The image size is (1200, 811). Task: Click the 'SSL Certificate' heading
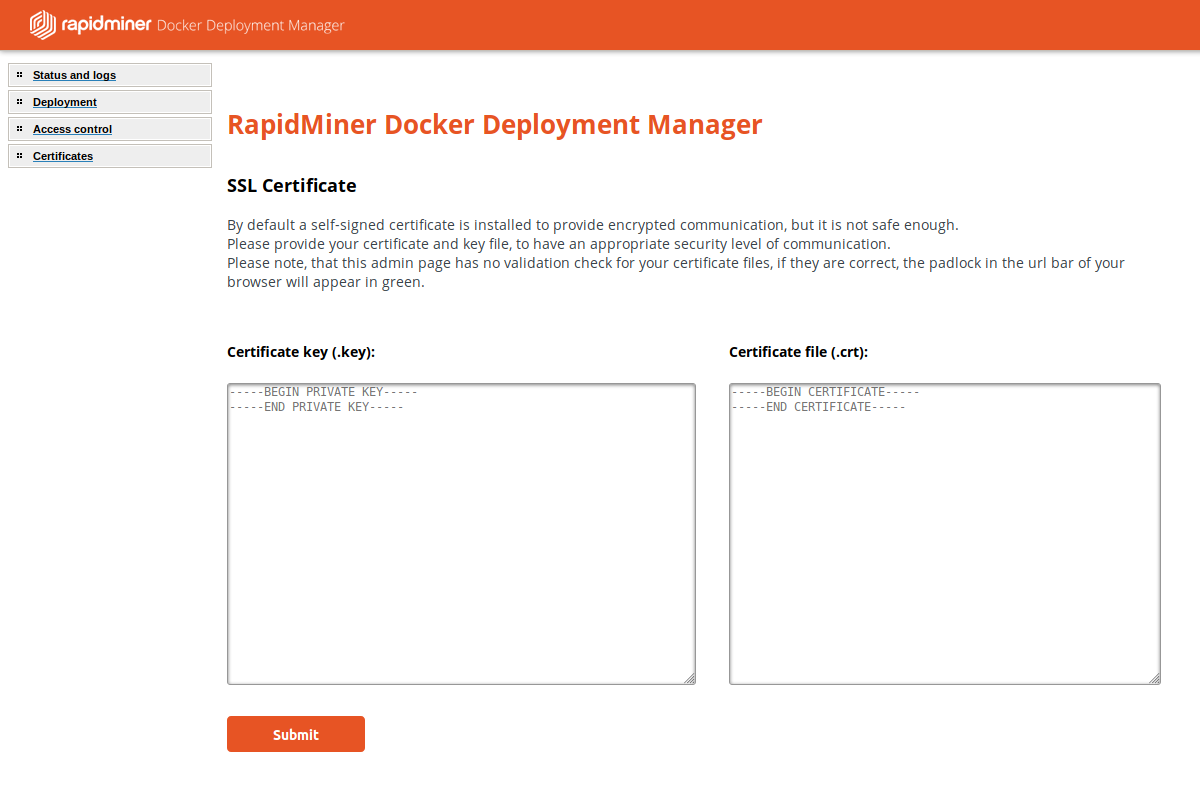coord(292,185)
